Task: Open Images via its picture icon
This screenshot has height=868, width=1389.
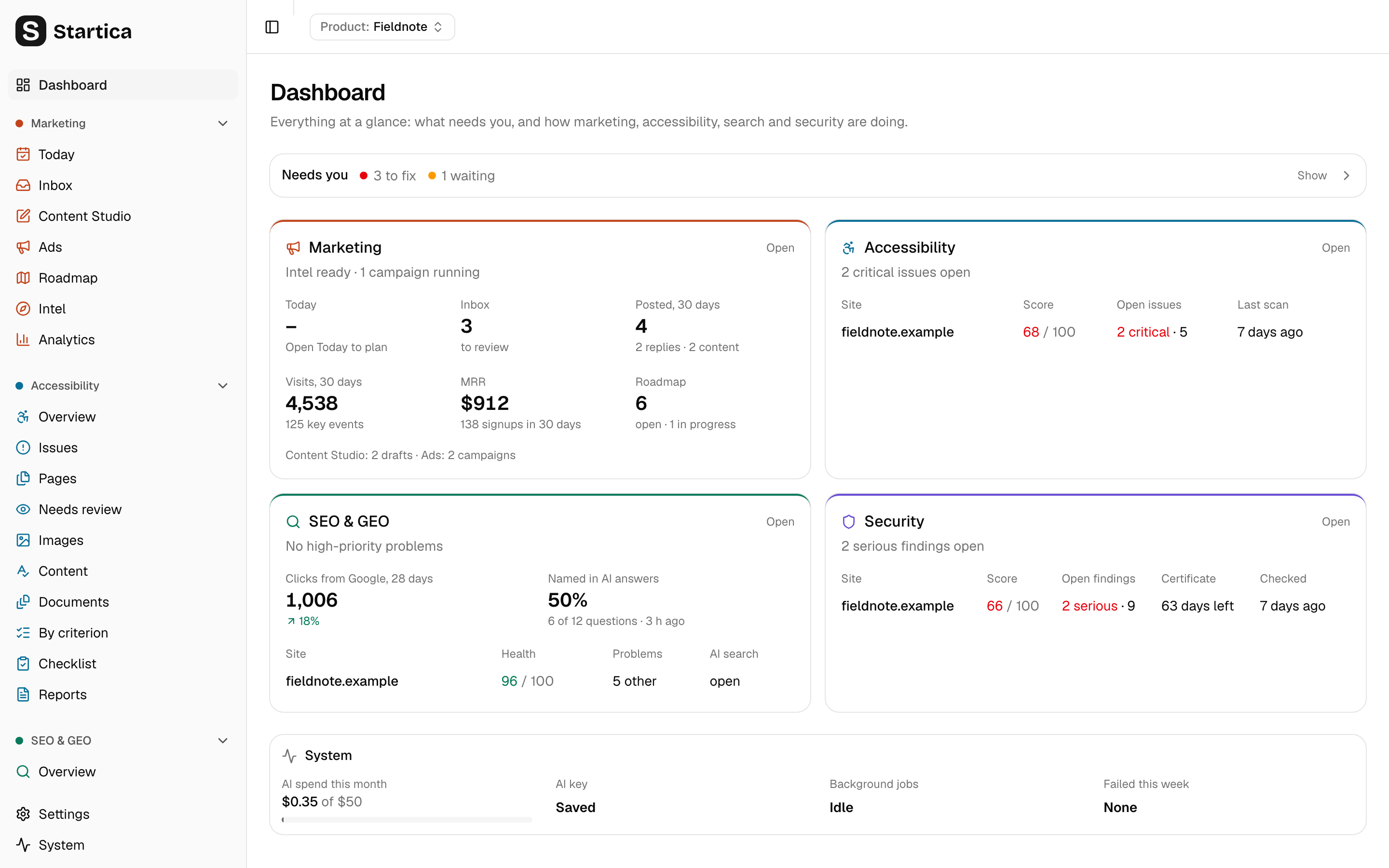Action: click(x=23, y=540)
